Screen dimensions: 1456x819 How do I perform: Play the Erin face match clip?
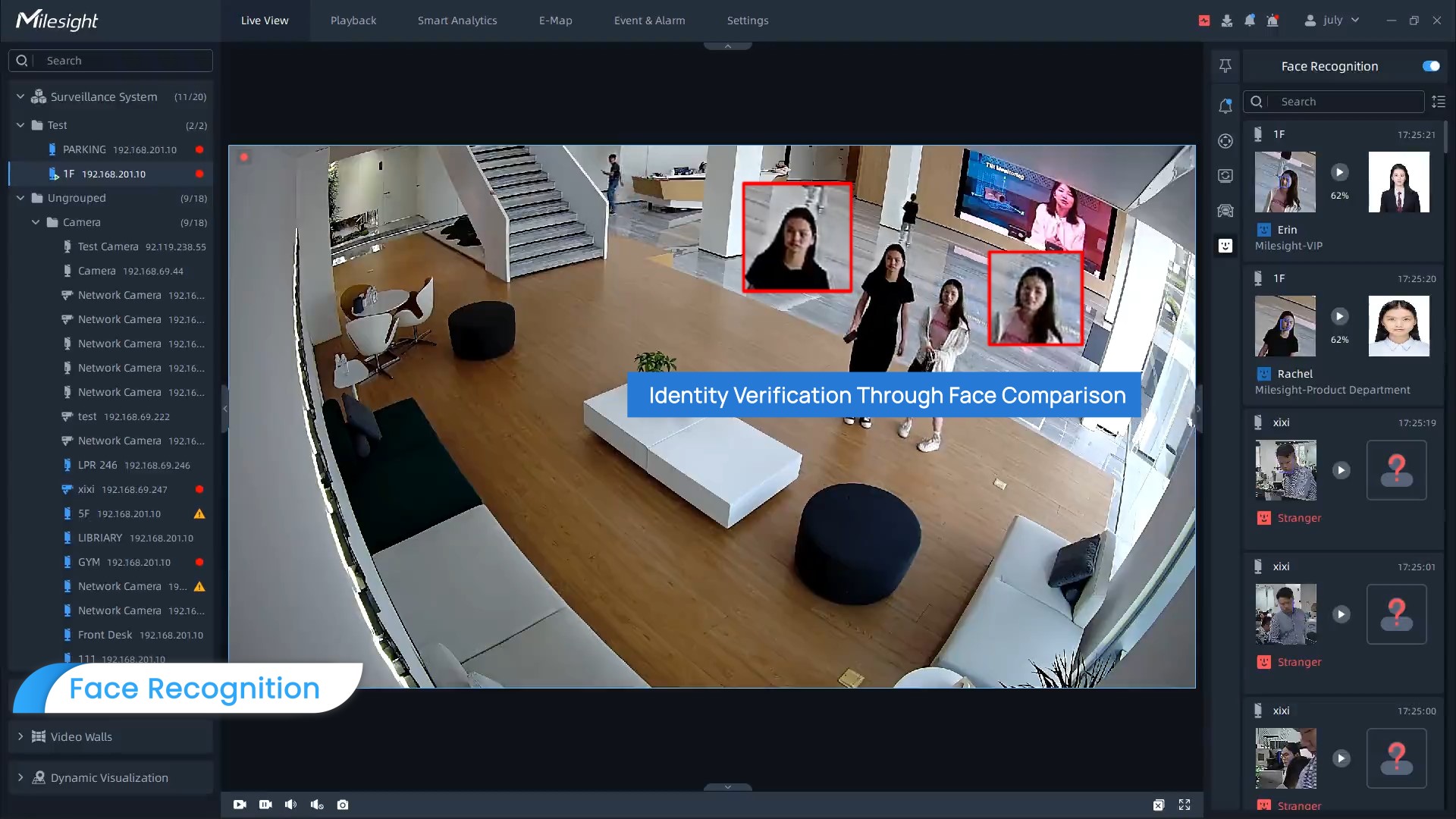point(1340,172)
